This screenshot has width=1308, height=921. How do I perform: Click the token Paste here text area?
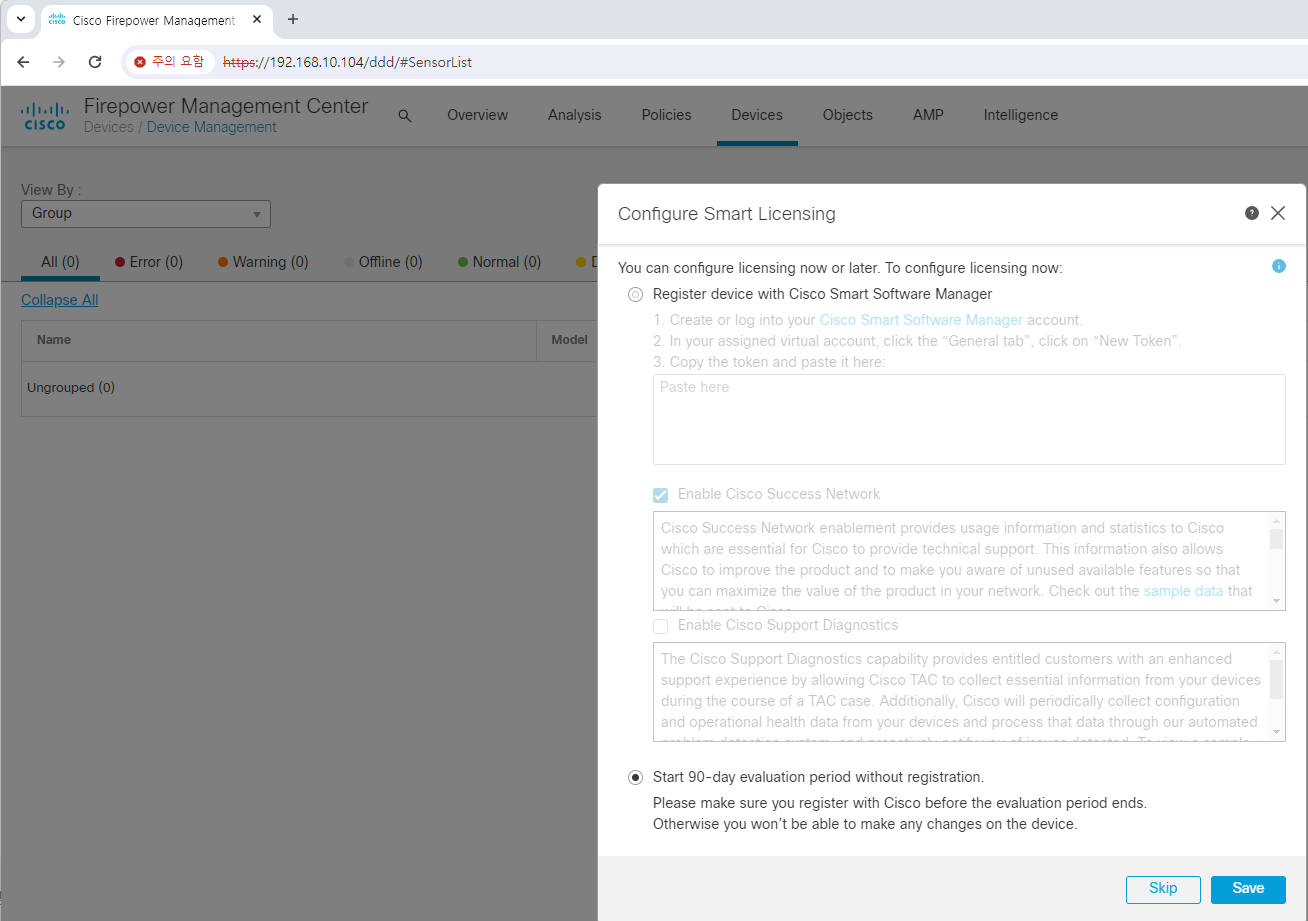(x=969, y=419)
